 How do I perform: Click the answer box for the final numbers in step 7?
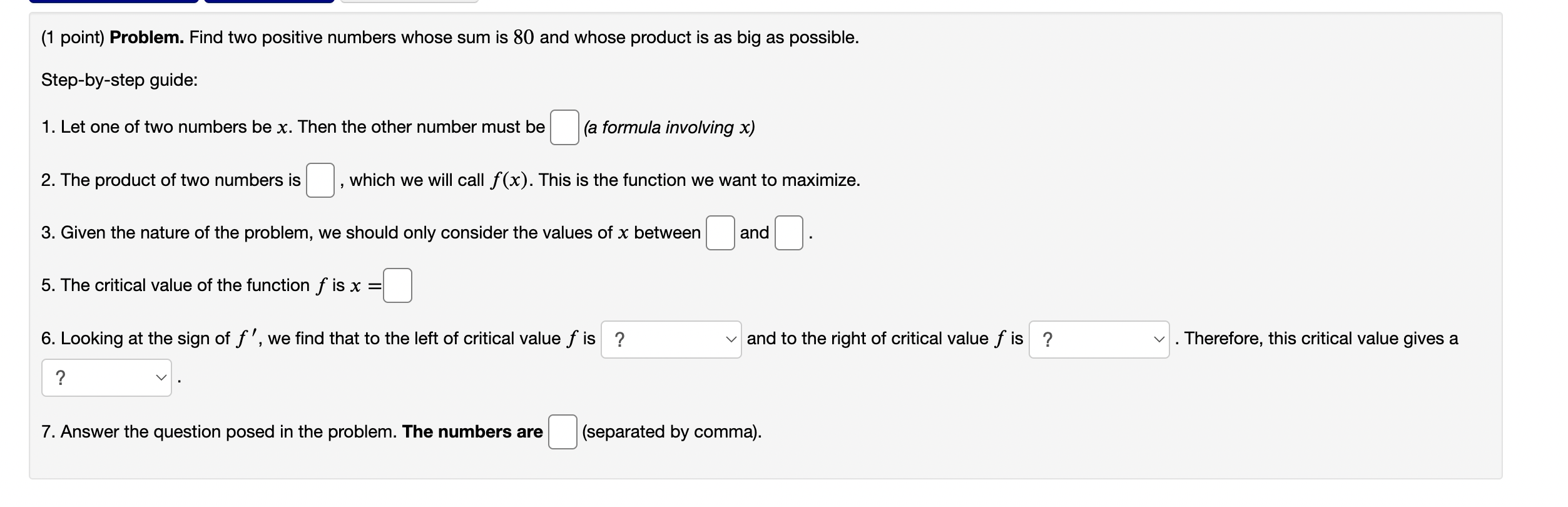pos(562,432)
